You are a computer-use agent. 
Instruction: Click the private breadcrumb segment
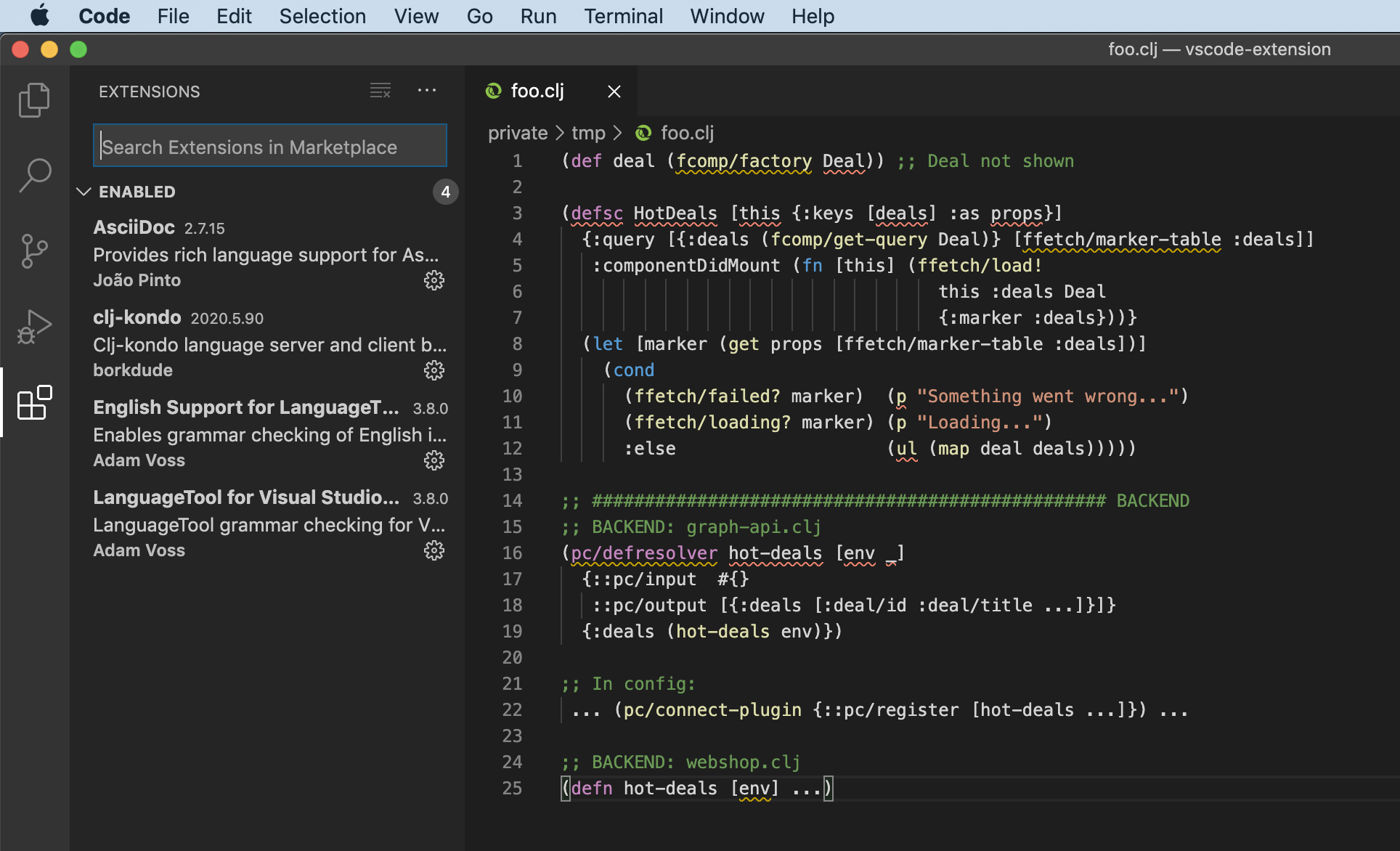(518, 133)
